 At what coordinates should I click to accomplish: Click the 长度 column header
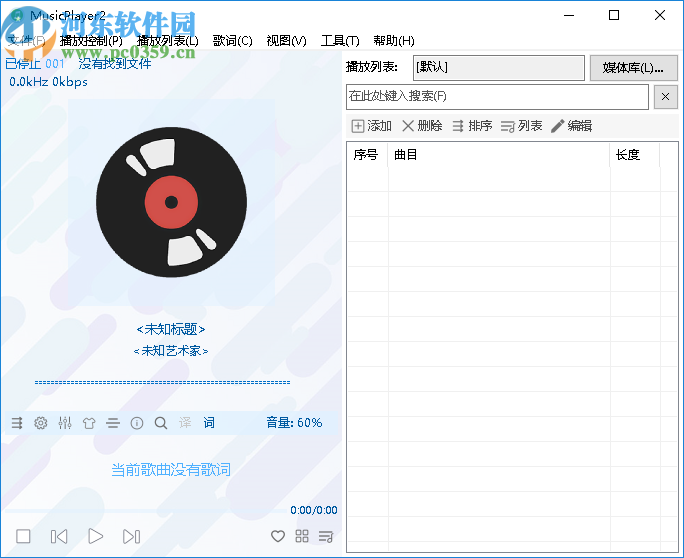[635, 154]
